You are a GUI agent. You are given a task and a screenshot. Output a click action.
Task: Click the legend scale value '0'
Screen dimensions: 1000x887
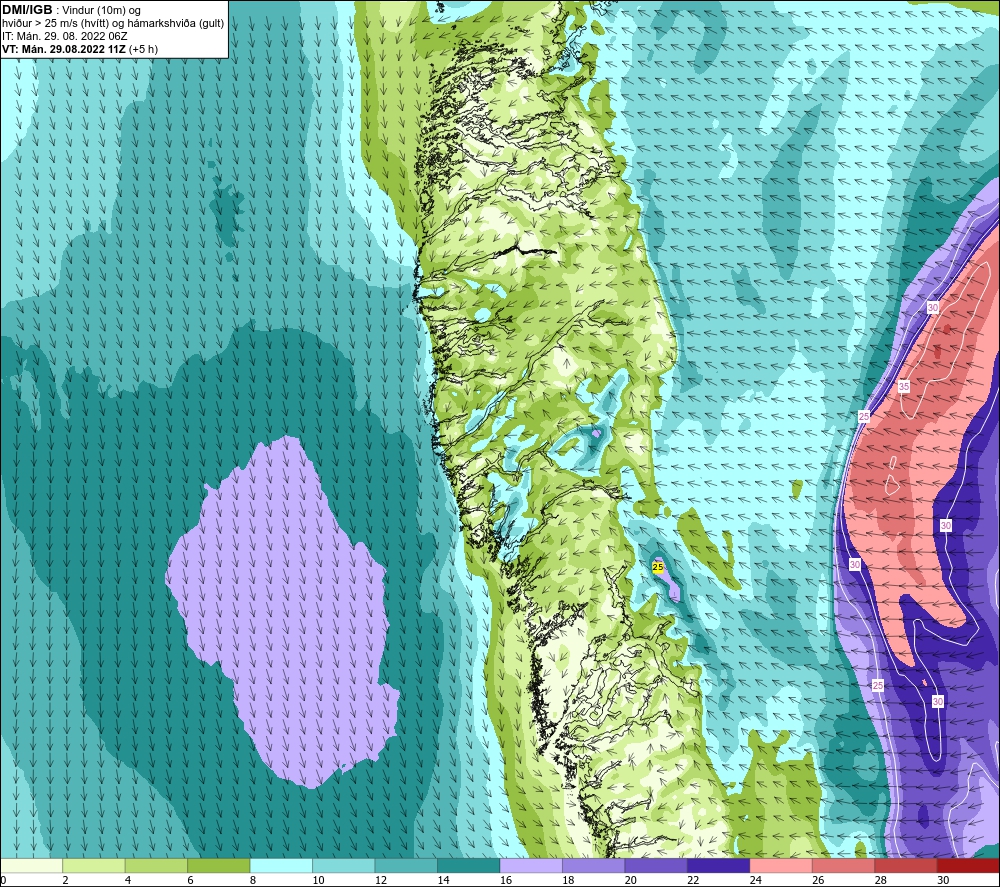click(x=3, y=880)
